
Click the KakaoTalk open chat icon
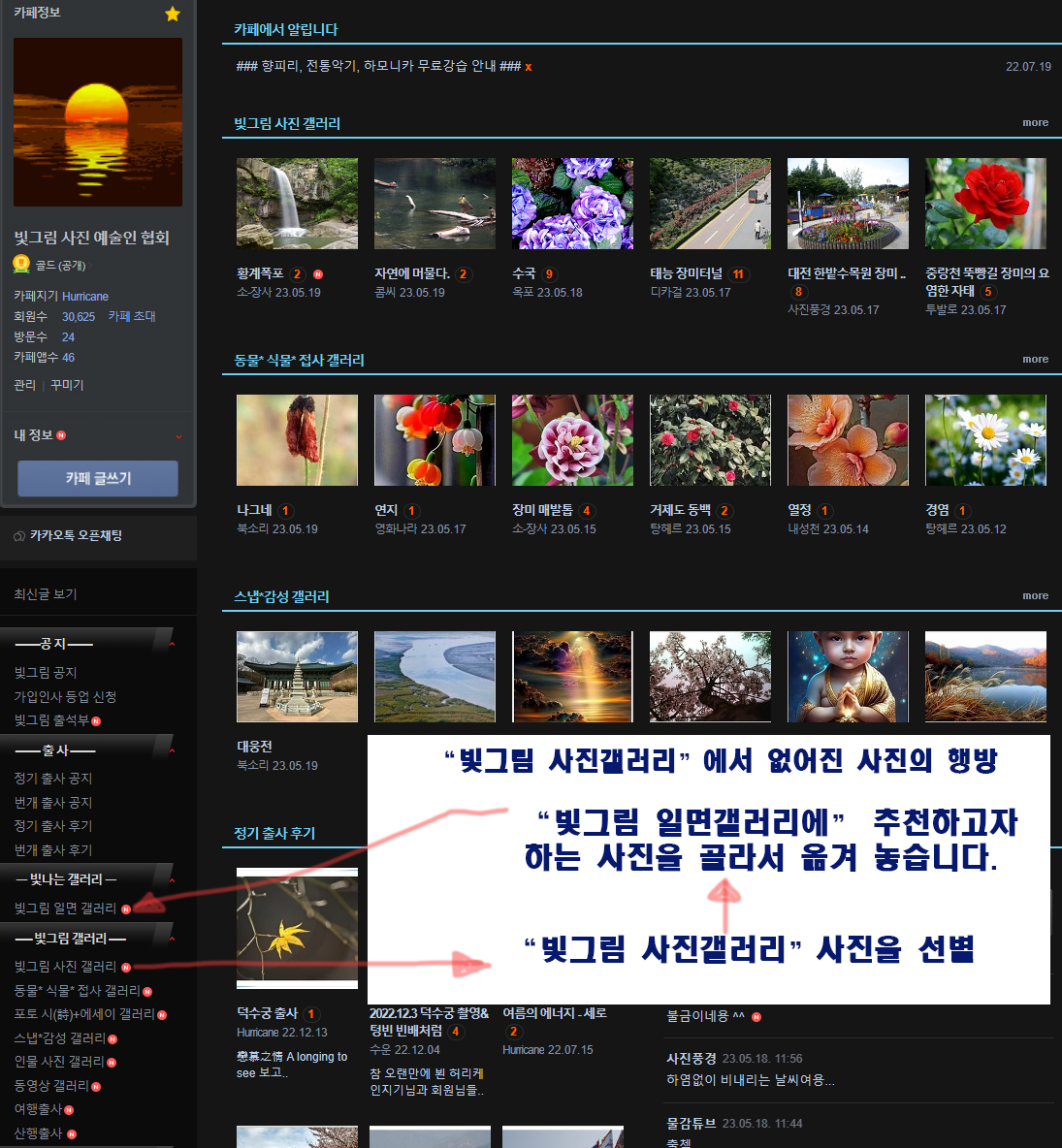click(x=19, y=536)
